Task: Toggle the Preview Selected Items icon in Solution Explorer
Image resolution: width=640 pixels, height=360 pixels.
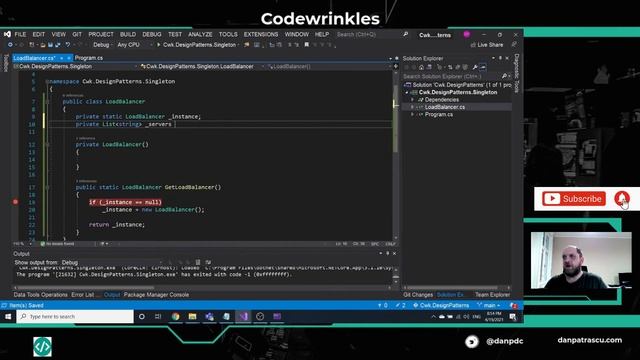Action: (483, 67)
